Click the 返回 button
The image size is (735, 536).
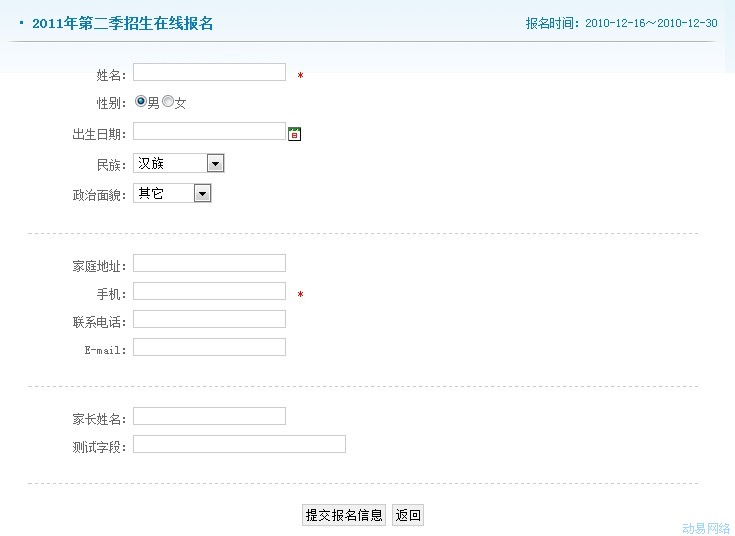click(408, 515)
